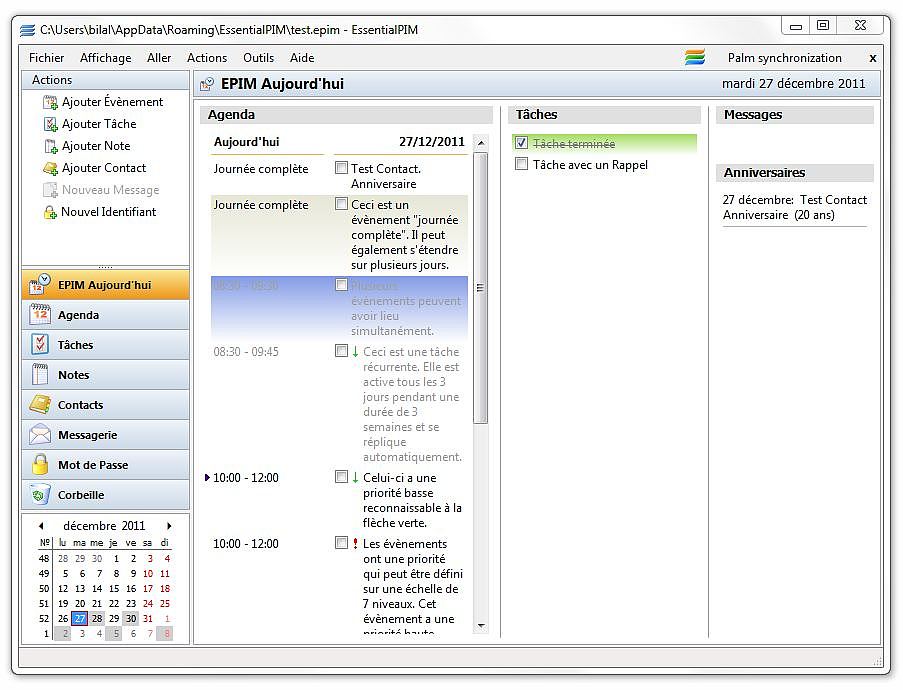Click the Nouvel Identifiant link
This screenshot has width=903, height=690.
[108, 212]
